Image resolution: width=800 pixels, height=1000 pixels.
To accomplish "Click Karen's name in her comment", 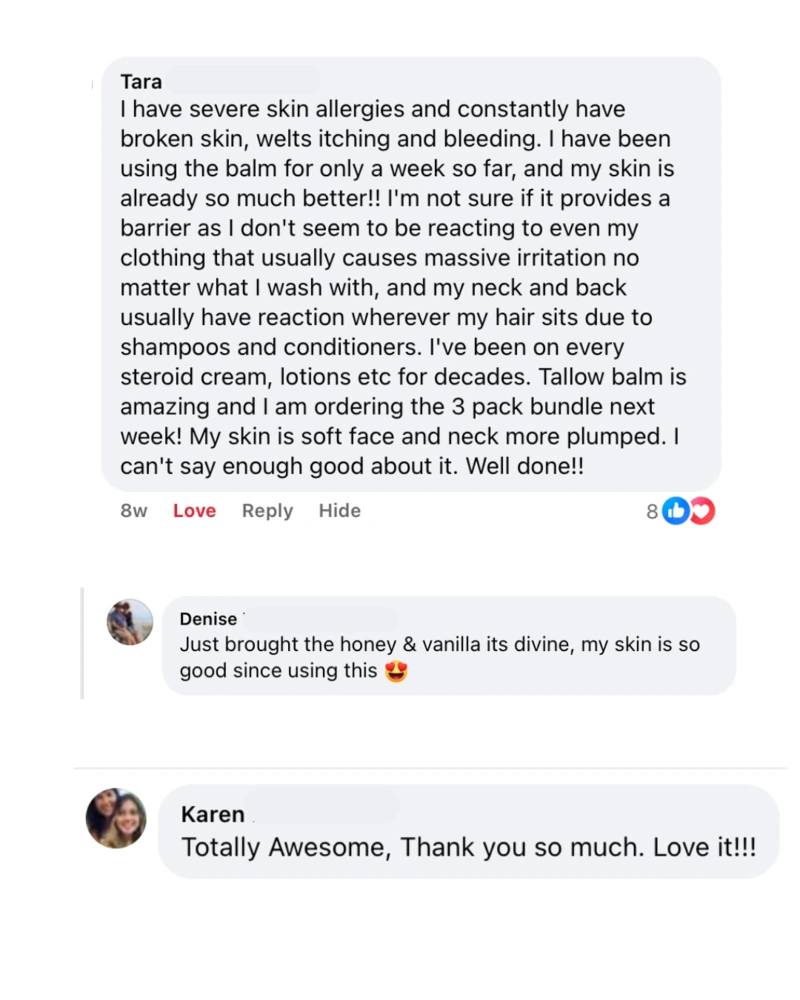I will pos(212,814).
